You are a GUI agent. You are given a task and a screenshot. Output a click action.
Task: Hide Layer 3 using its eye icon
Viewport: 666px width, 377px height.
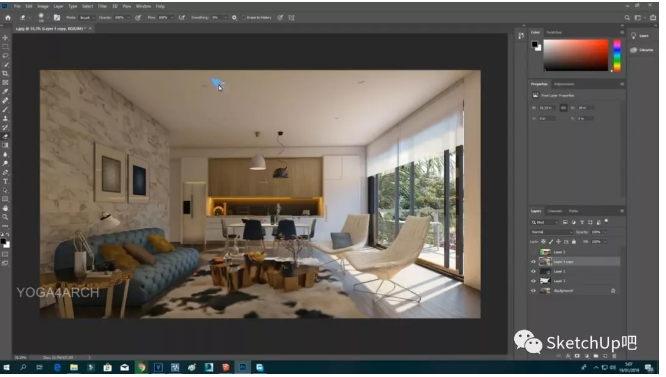point(533,281)
